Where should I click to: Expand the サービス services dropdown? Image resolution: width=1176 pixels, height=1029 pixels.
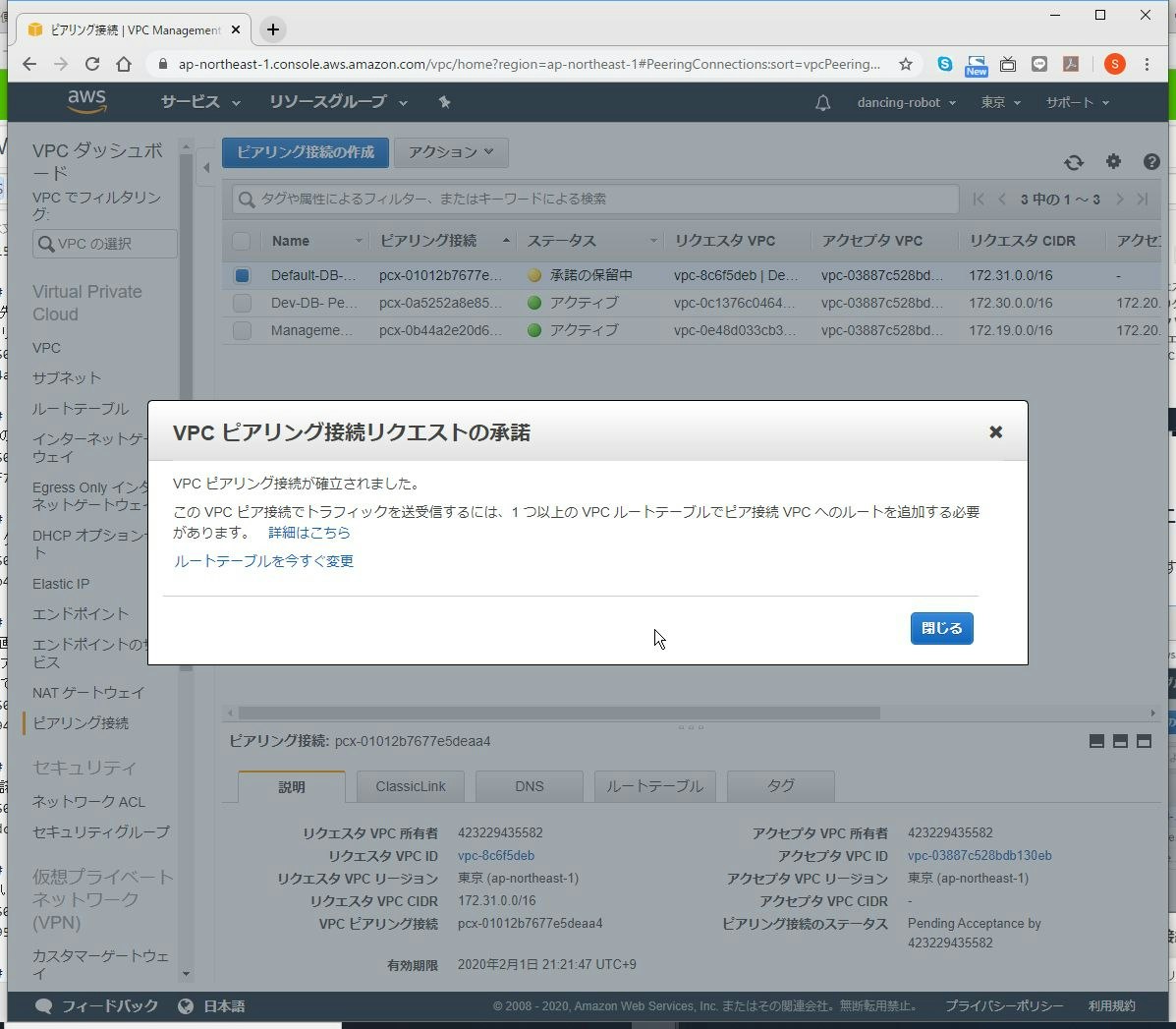(200, 102)
